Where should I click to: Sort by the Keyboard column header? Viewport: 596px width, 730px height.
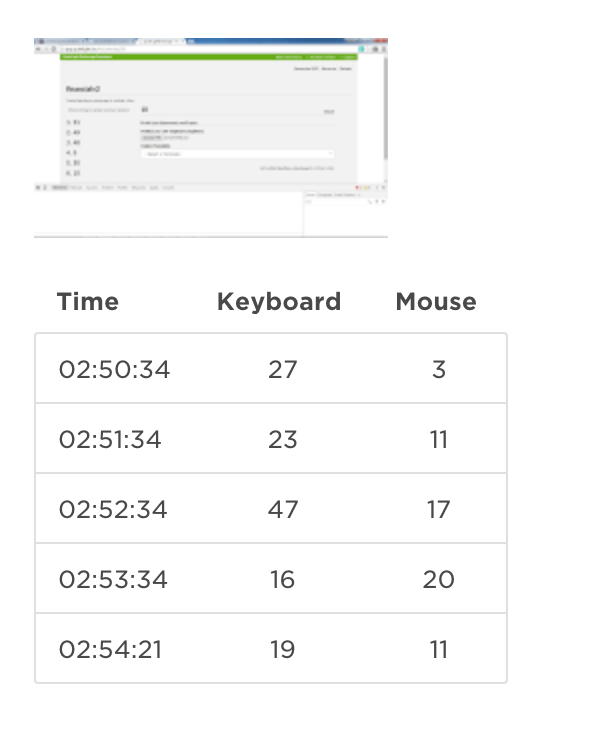coord(279,301)
